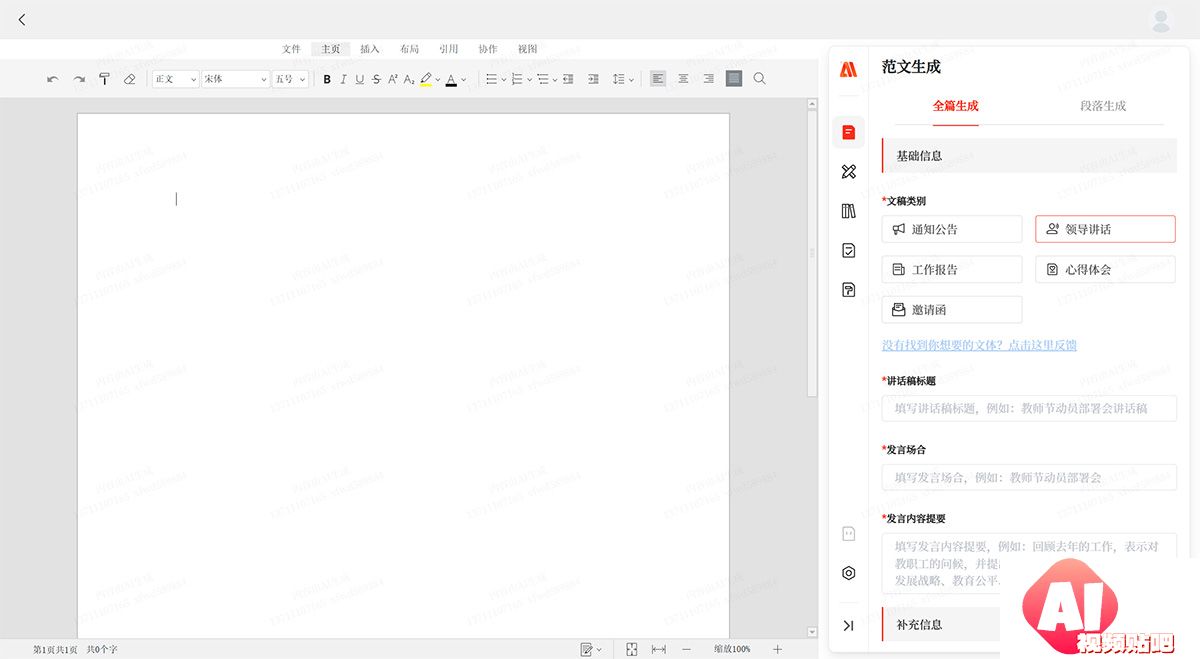The image size is (1200, 659).
Task: Toggle superscript formatting
Action: [393, 79]
